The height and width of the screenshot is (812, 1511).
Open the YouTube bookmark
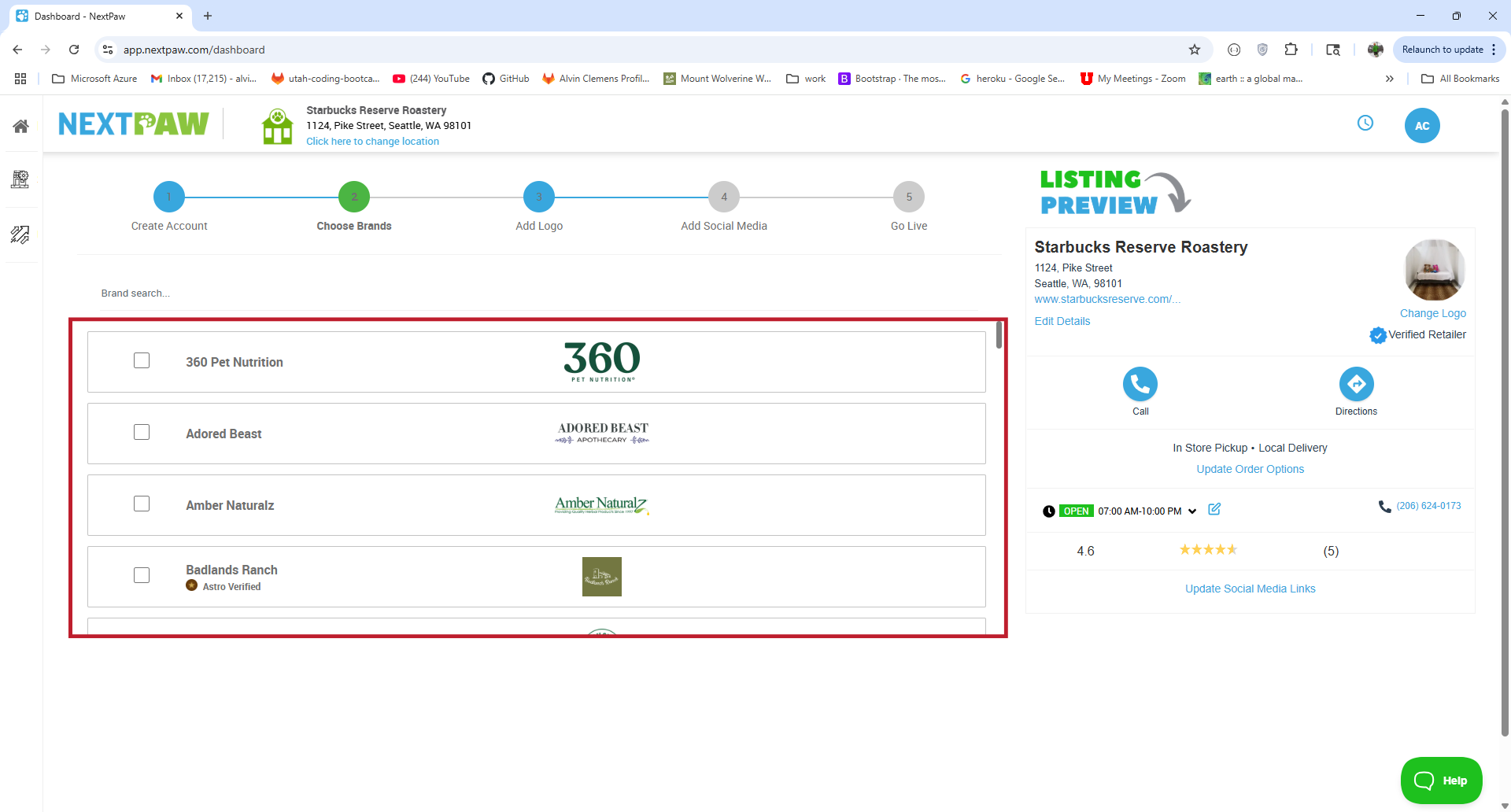tap(431, 79)
